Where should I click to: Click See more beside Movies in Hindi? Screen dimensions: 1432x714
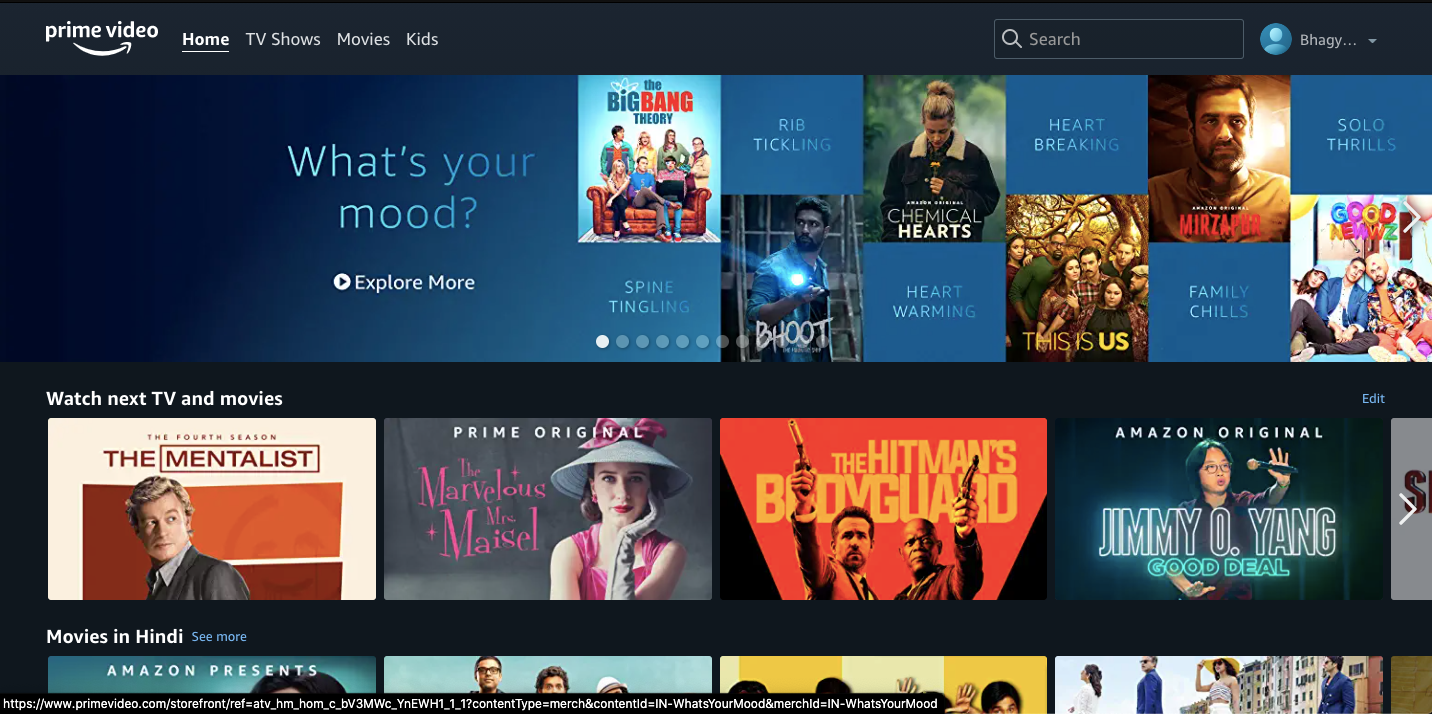click(219, 637)
